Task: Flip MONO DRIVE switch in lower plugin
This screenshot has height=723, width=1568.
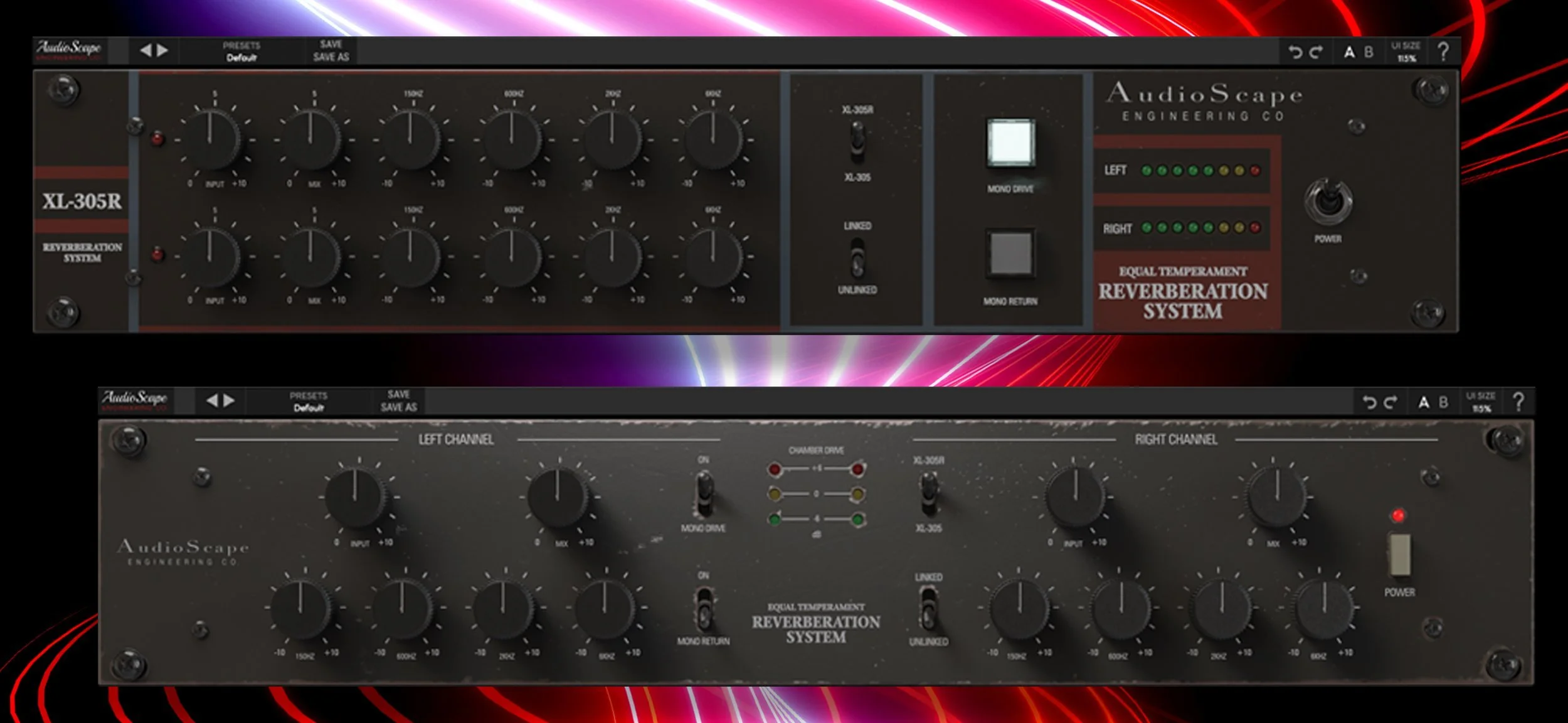Action: 704,493
